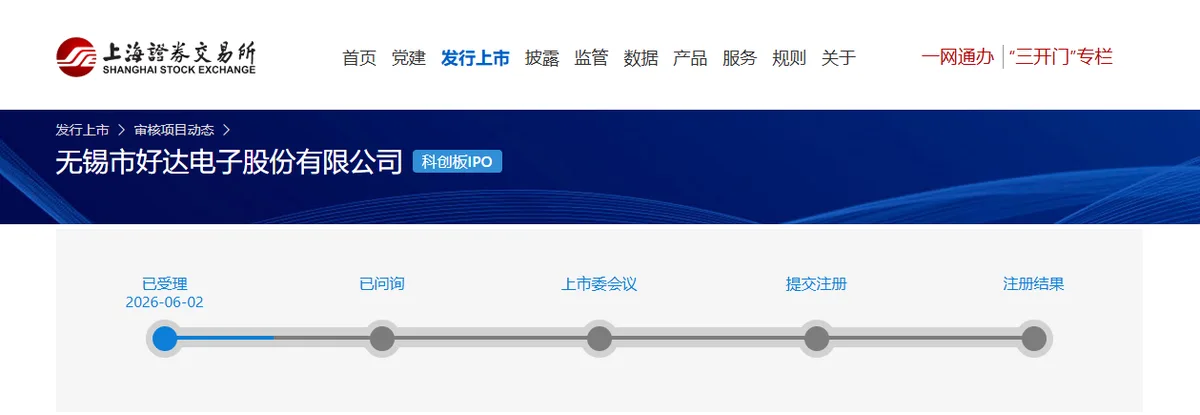
Task: Click the 注册结果 step label
Action: pos(1034,284)
